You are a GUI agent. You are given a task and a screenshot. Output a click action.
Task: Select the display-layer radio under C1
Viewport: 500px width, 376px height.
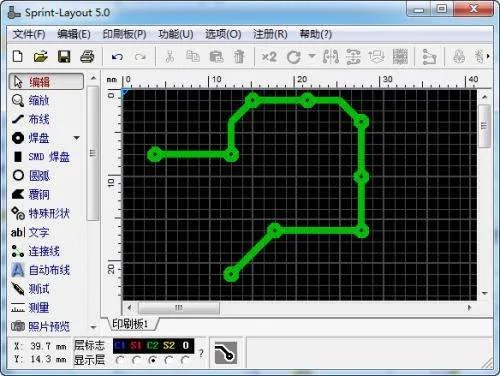pyautogui.click(x=120, y=360)
